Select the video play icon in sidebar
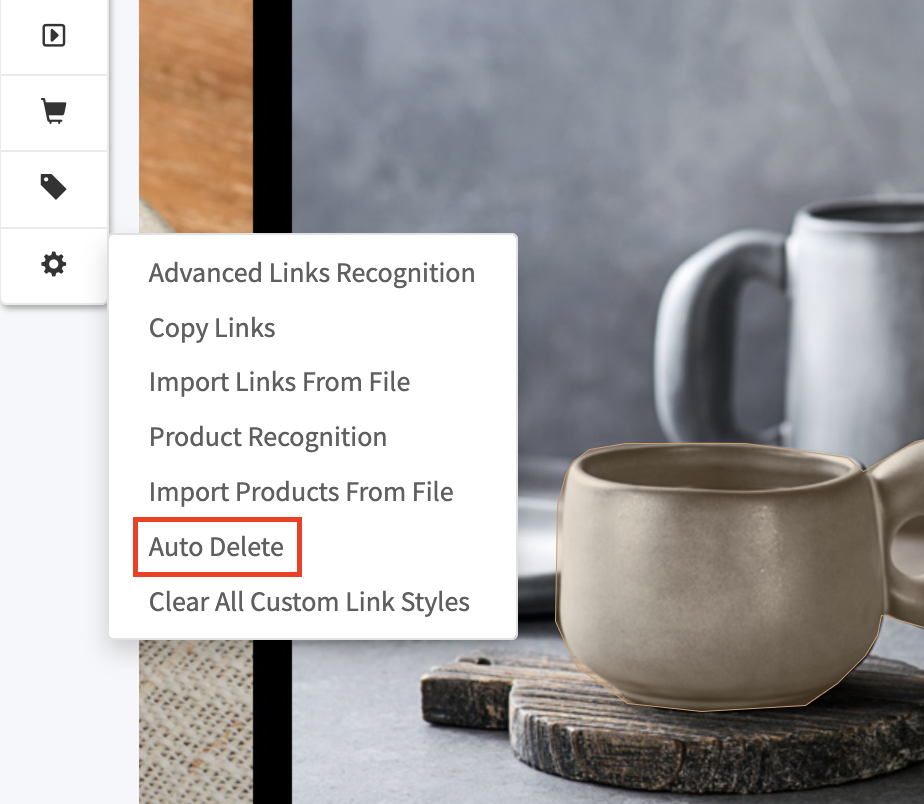Viewport: 924px width, 804px height. coord(54,35)
